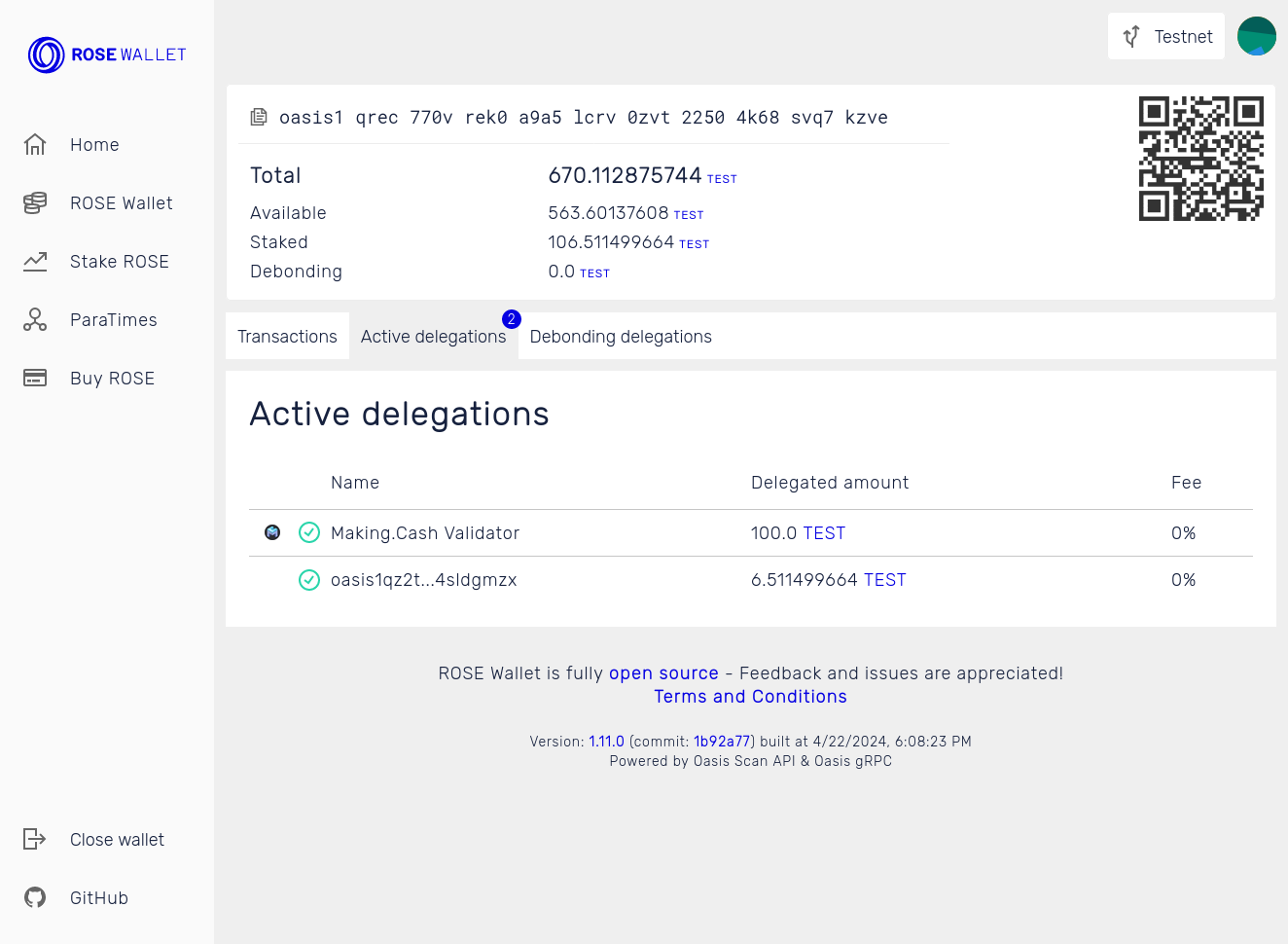Open the account avatar menu
This screenshot has height=944, width=1288.
pyautogui.click(x=1256, y=37)
